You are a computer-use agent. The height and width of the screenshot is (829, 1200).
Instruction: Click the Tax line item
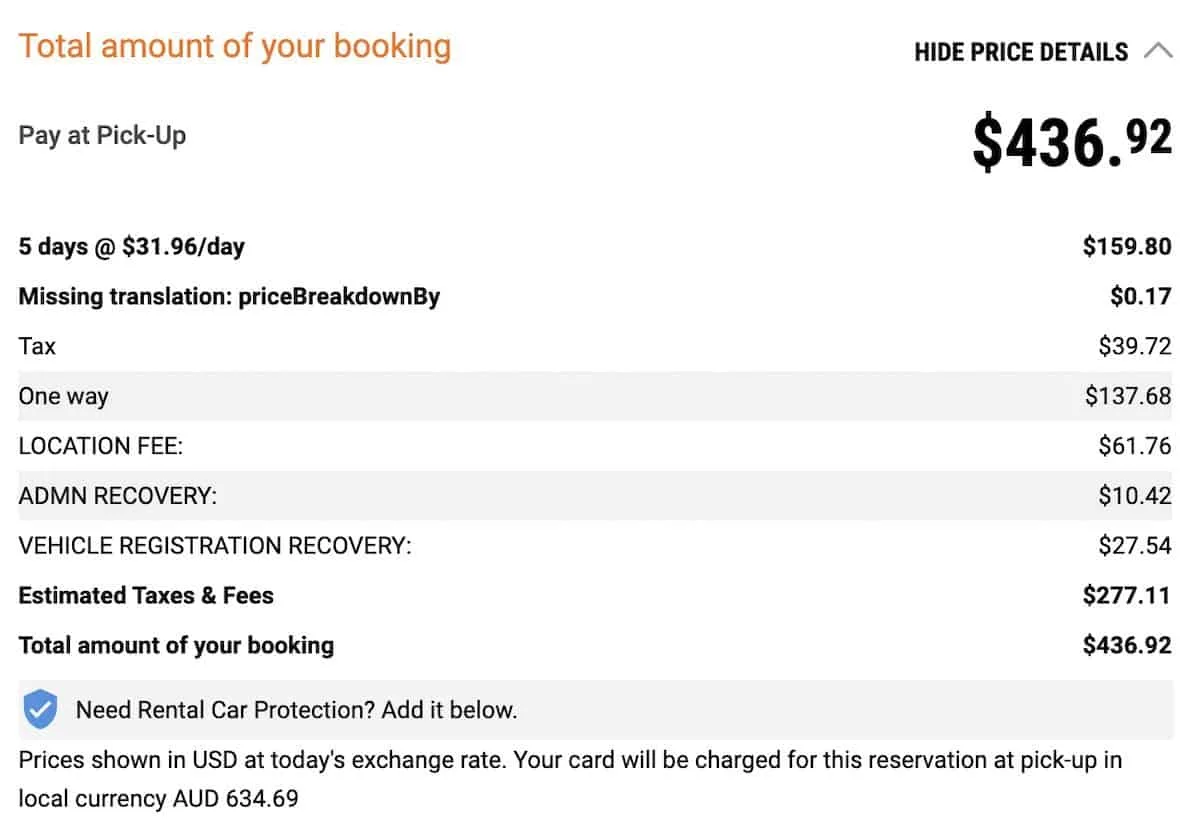pyautogui.click(x=595, y=346)
